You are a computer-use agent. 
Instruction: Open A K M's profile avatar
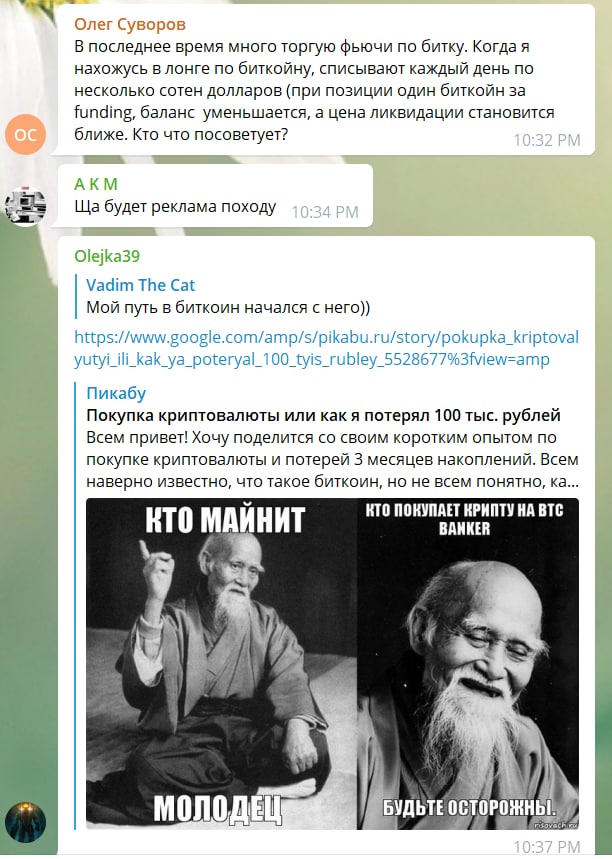[25, 206]
